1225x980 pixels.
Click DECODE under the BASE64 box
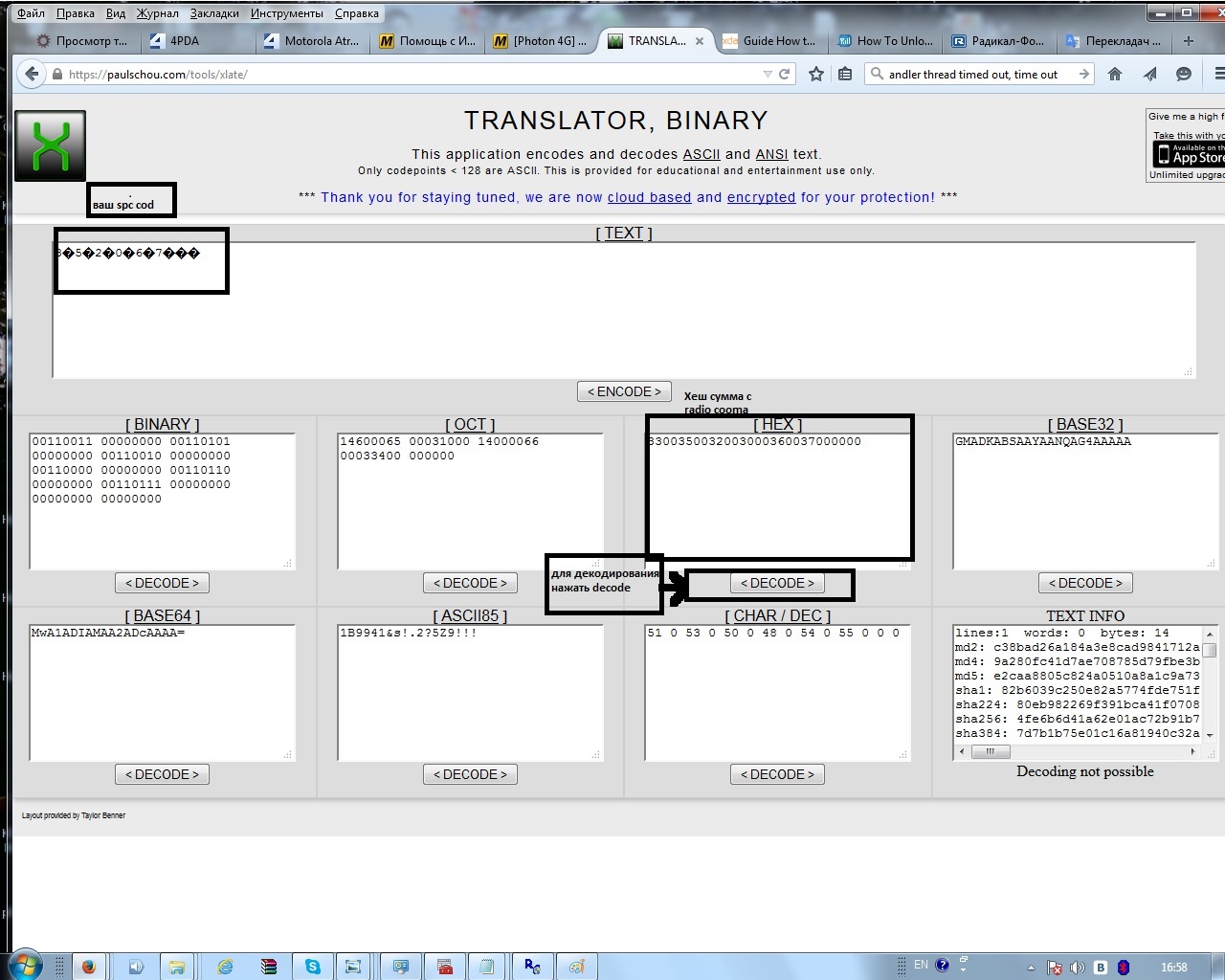pyautogui.click(x=162, y=774)
